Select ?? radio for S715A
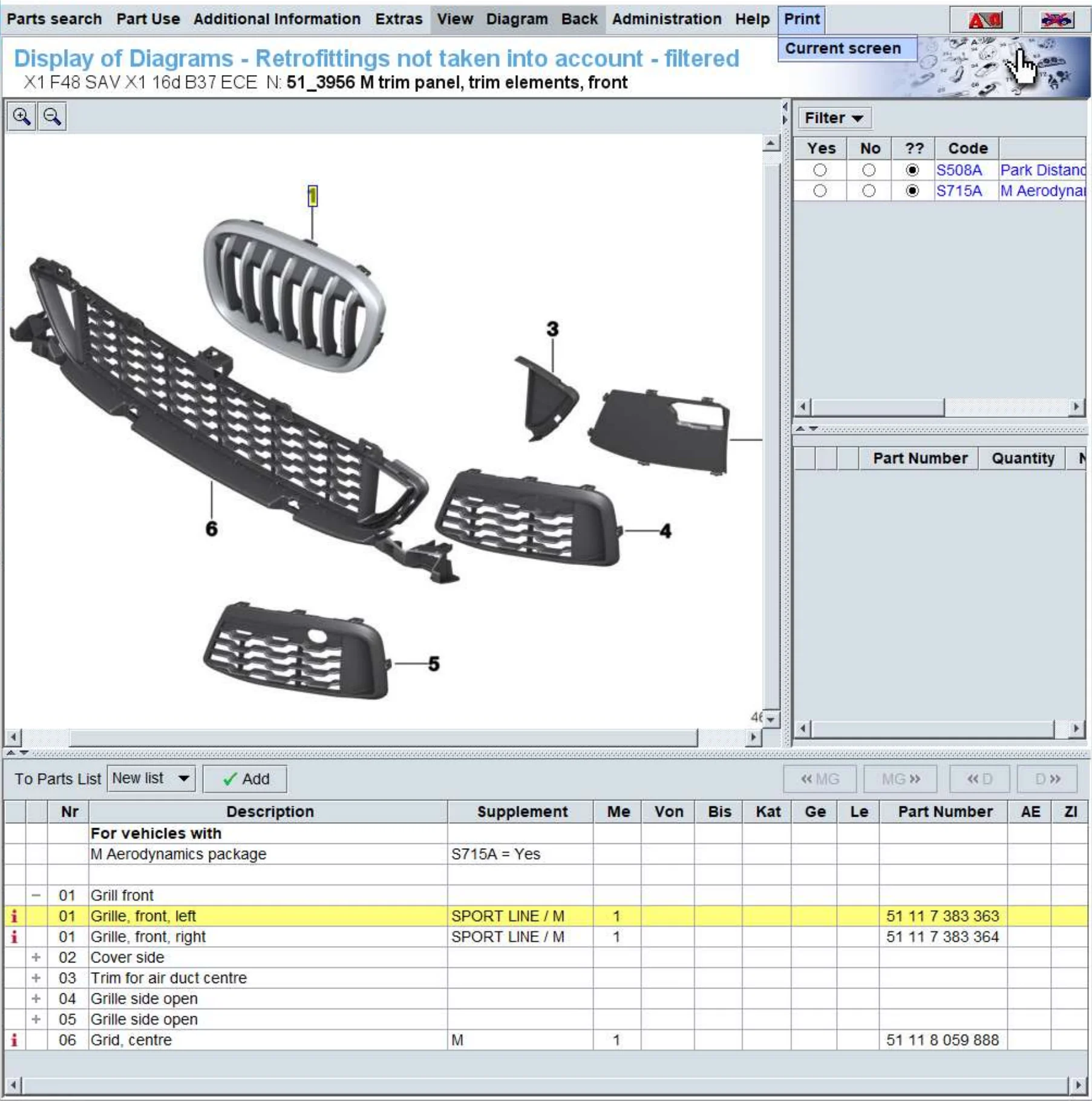This screenshot has height=1101, width=1092. [x=912, y=191]
